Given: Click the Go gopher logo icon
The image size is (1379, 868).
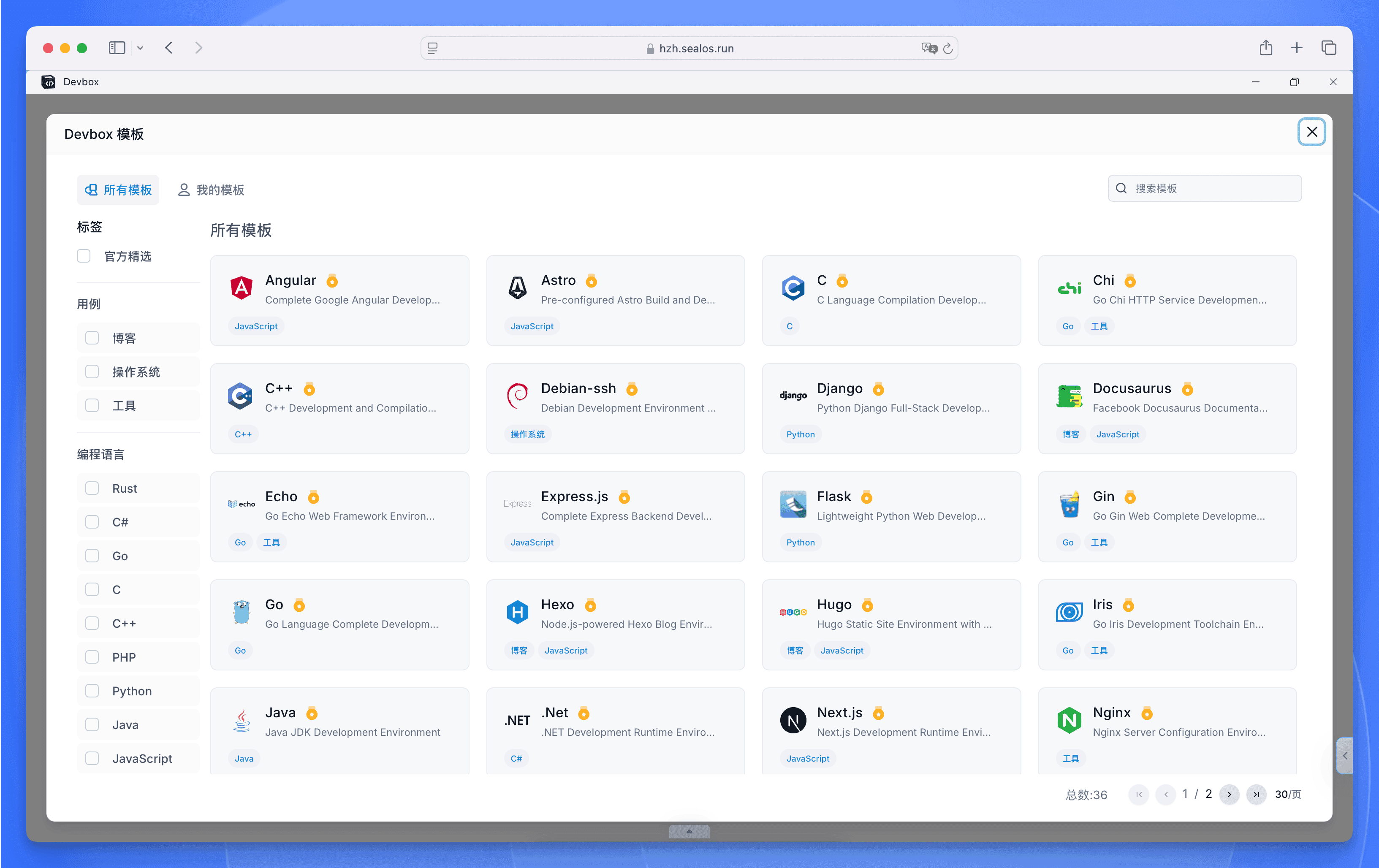Looking at the screenshot, I should 241,612.
